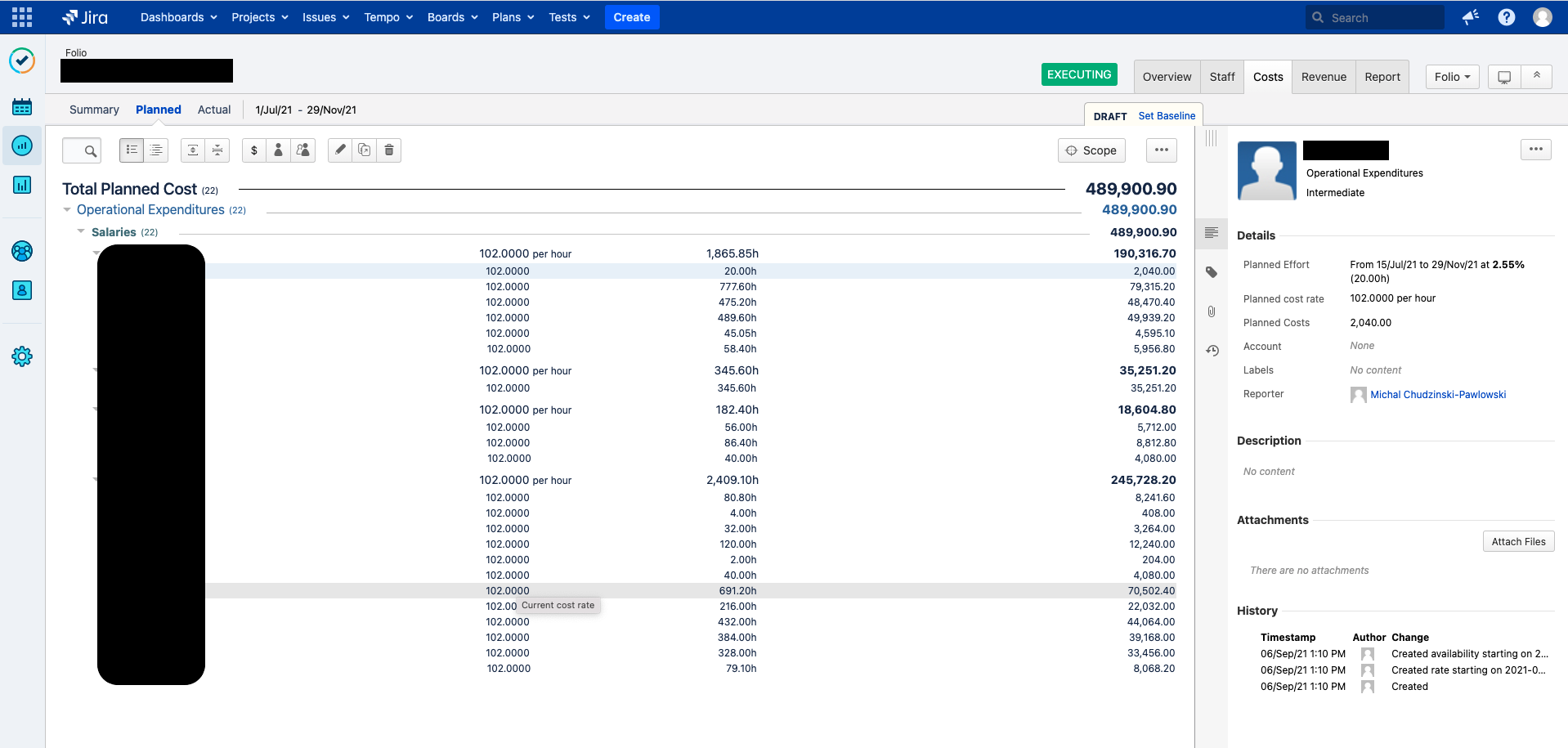The height and width of the screenshot is (748, 1568).
Task: Click the presentation mode screen icon
Action: (1504, 77)
